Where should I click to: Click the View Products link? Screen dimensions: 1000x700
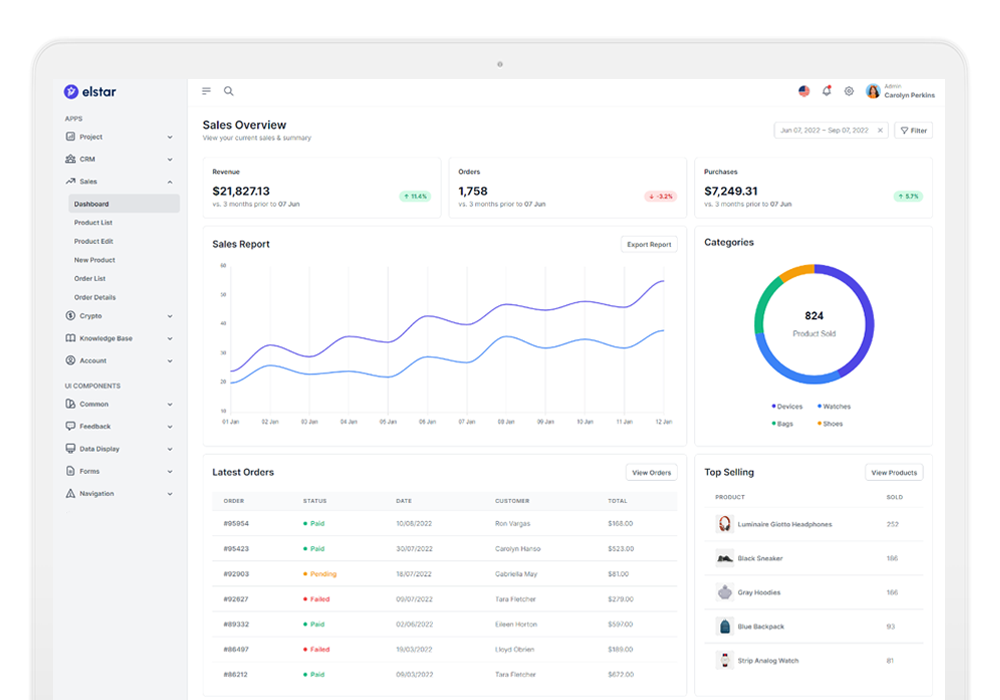coord(894,471)
